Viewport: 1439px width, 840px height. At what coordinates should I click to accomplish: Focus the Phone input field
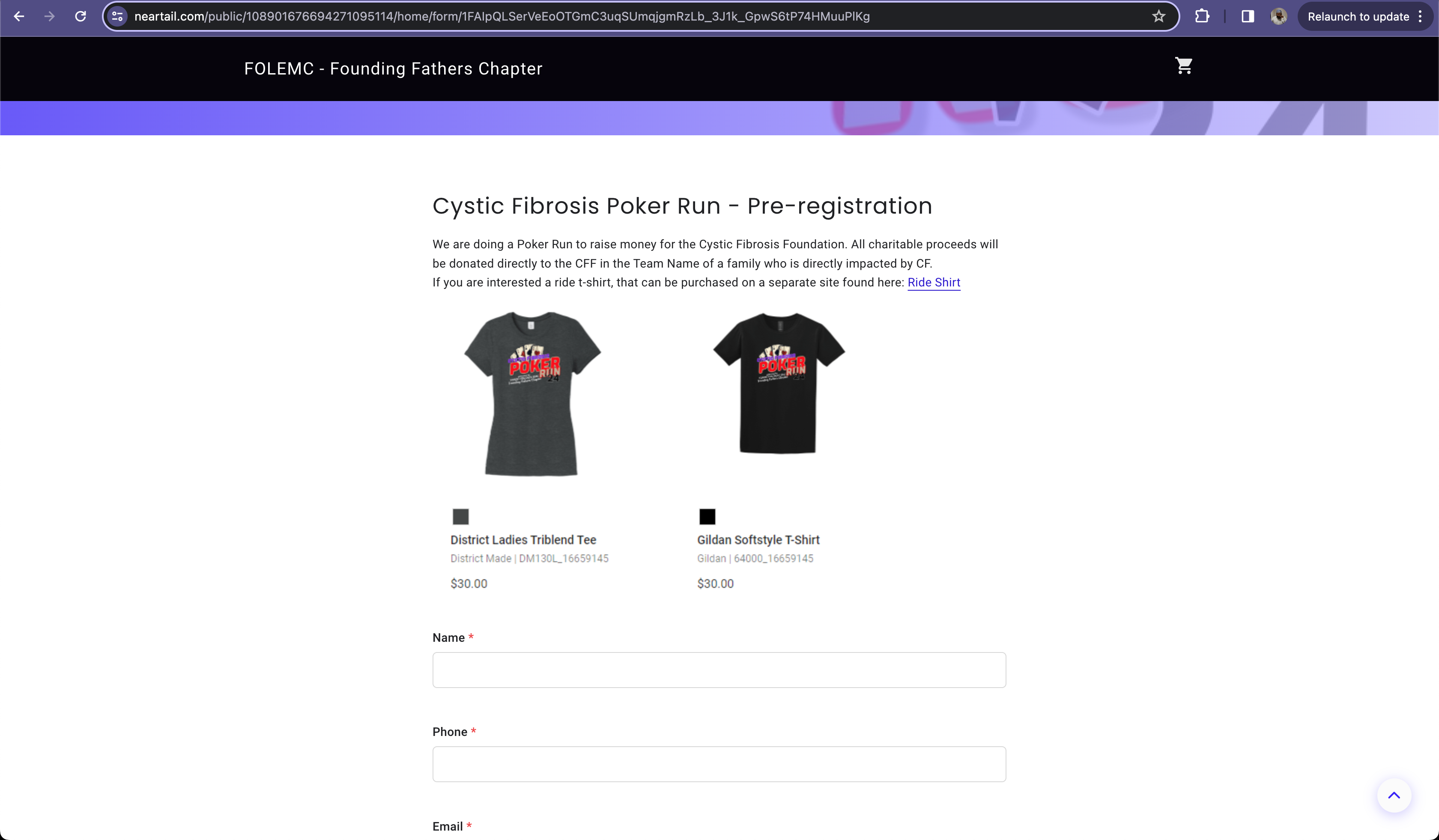(x=719, y=764)
